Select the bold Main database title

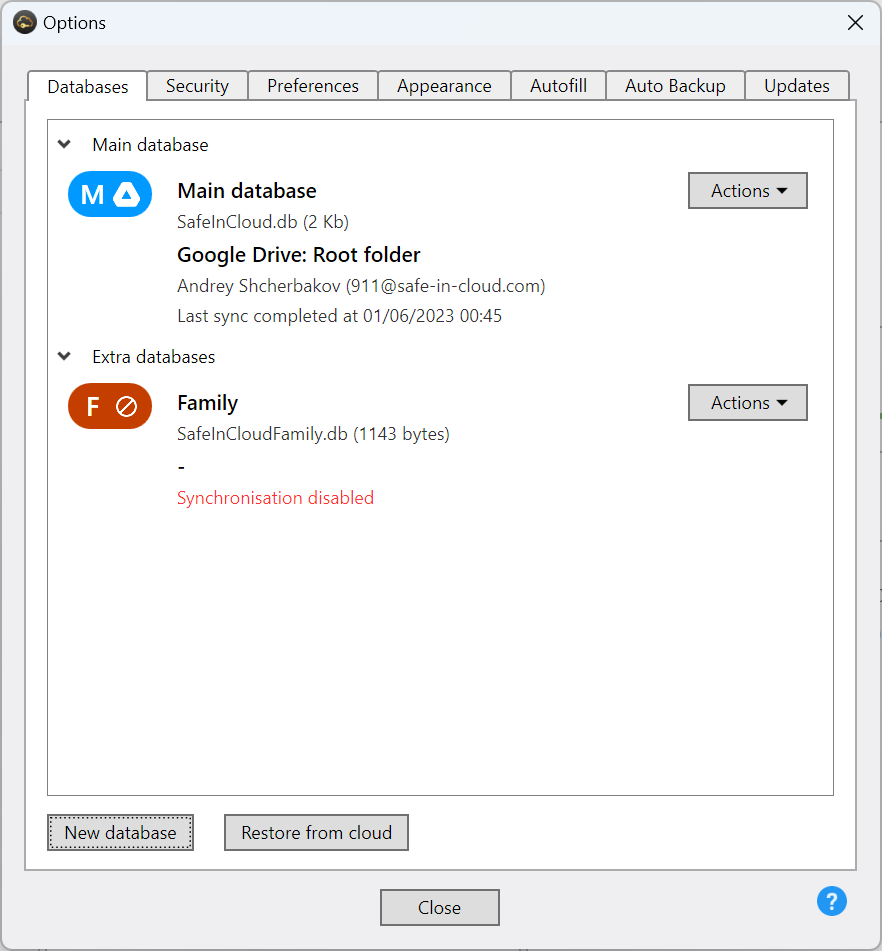pyautogui.click(x=247, y=191)
